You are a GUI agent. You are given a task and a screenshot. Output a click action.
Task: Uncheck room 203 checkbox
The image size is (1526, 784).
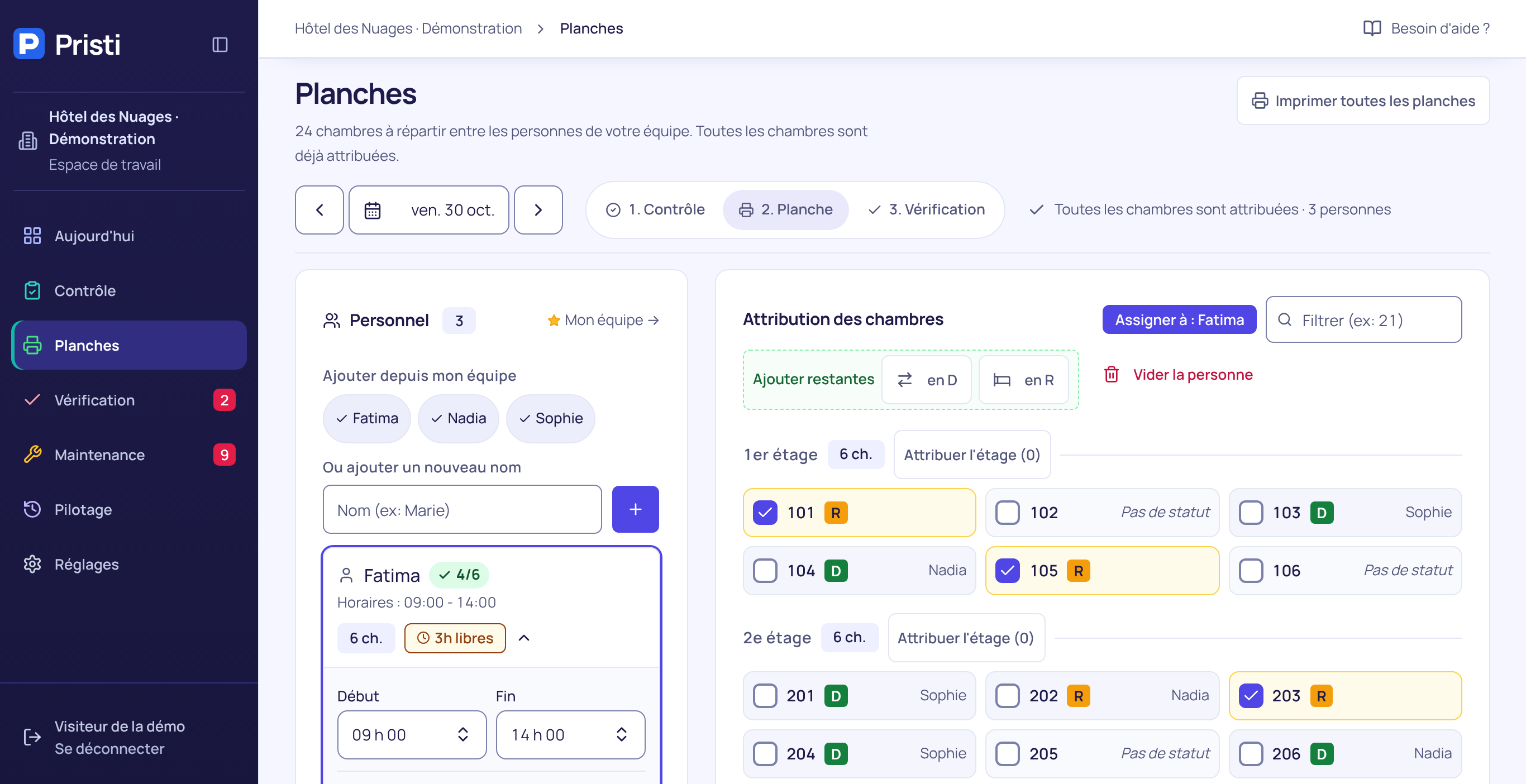[x=1251, y=696]
